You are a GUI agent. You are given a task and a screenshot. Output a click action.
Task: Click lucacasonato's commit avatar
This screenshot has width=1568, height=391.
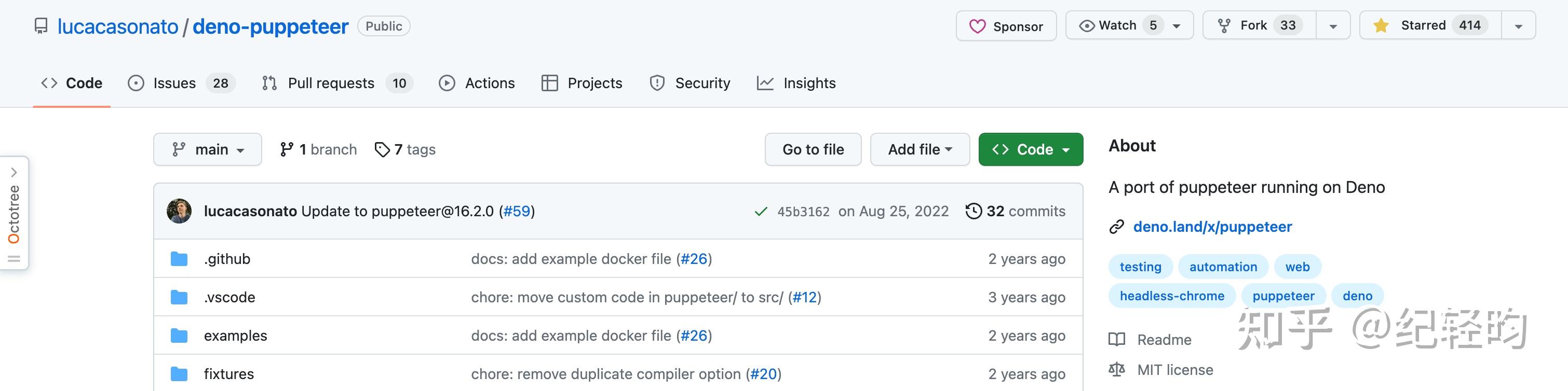[x=179, y=211]
